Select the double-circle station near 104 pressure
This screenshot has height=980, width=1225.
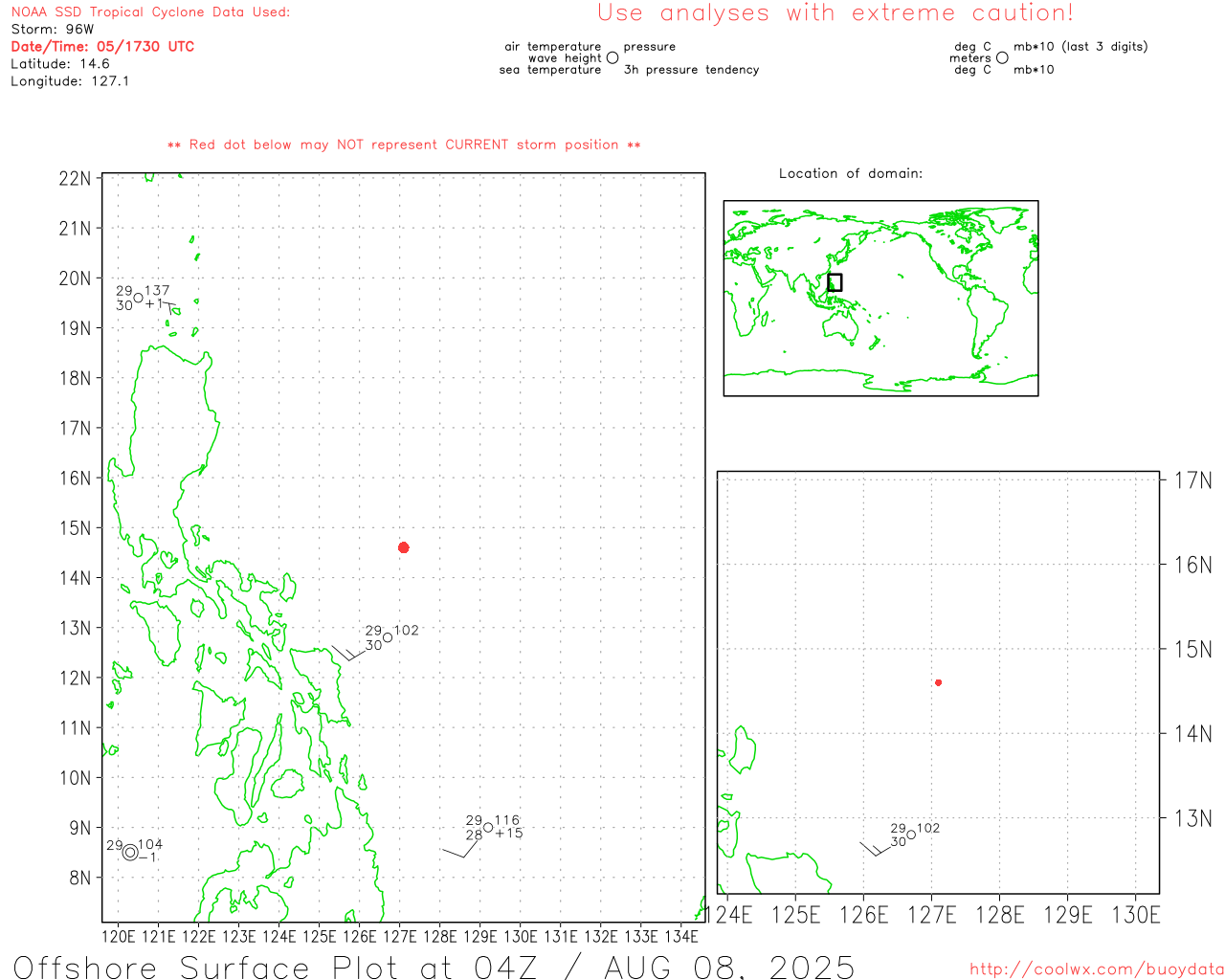click(130, 852)
